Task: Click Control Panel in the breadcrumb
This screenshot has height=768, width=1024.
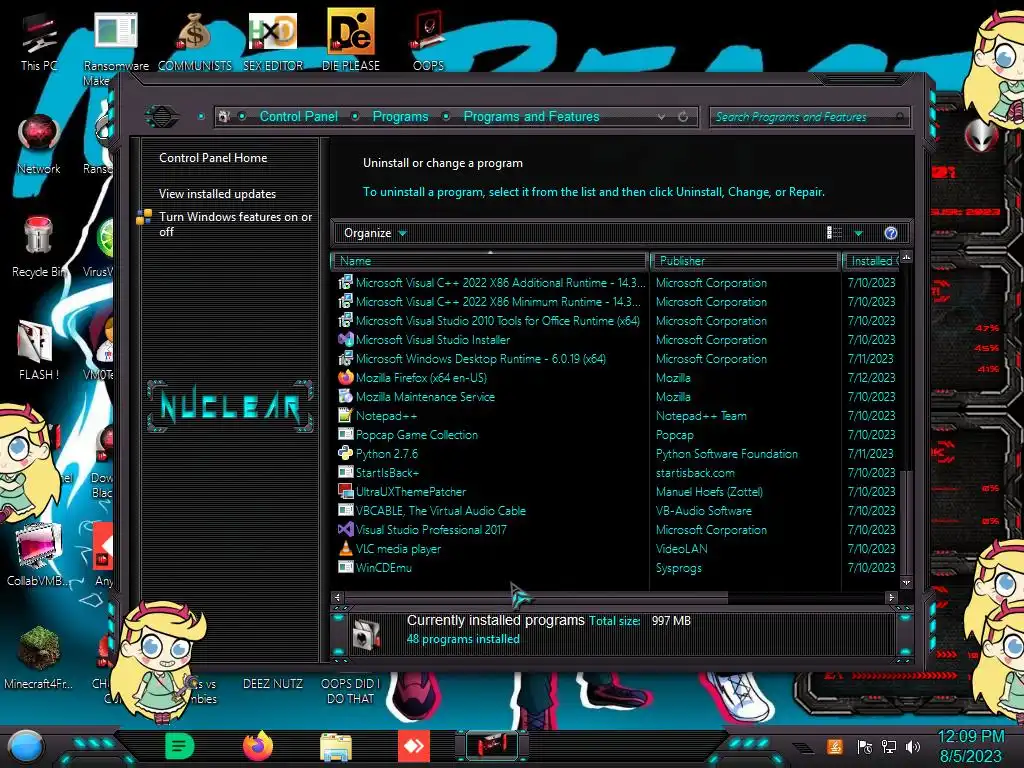Action: [298, 116]
